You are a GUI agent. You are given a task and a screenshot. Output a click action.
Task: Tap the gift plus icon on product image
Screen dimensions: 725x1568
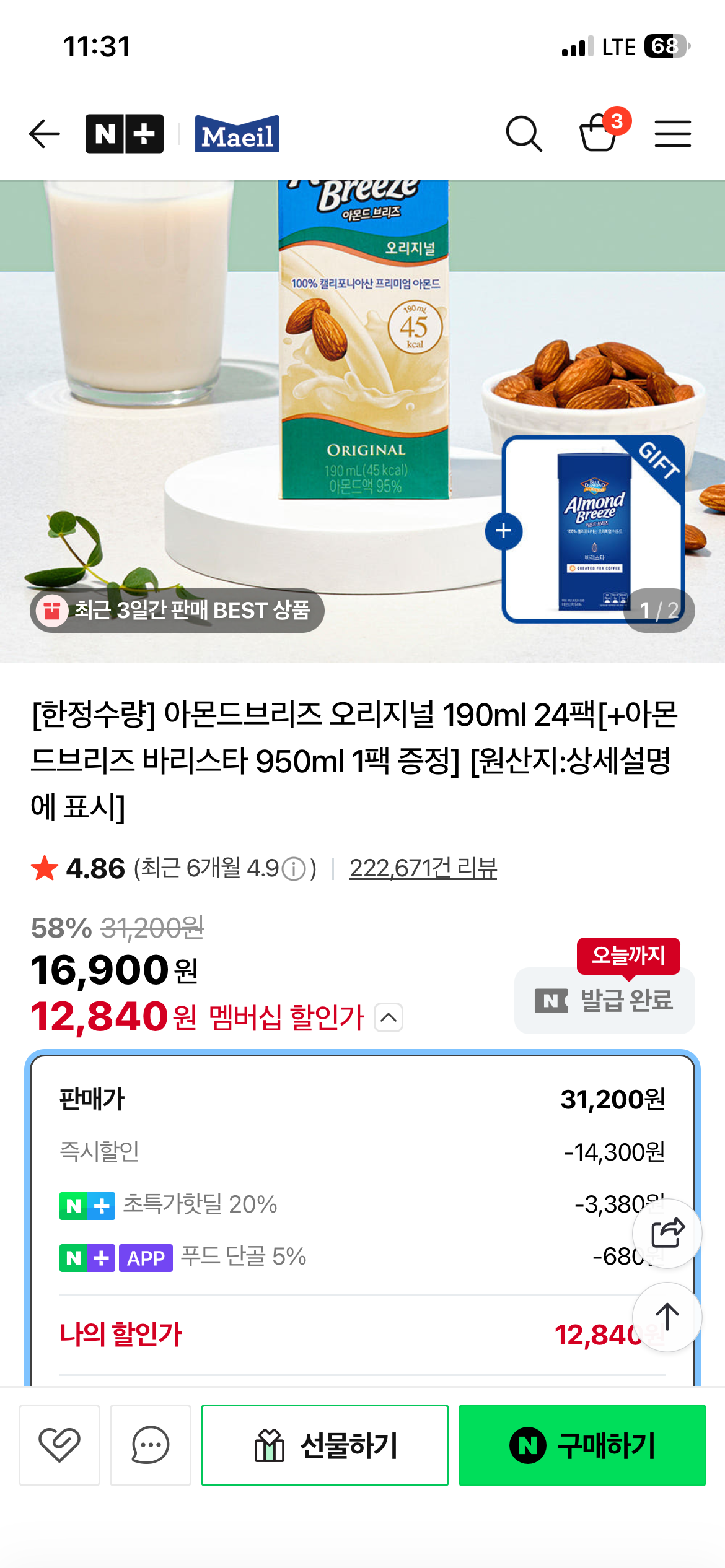coord(504,531)
